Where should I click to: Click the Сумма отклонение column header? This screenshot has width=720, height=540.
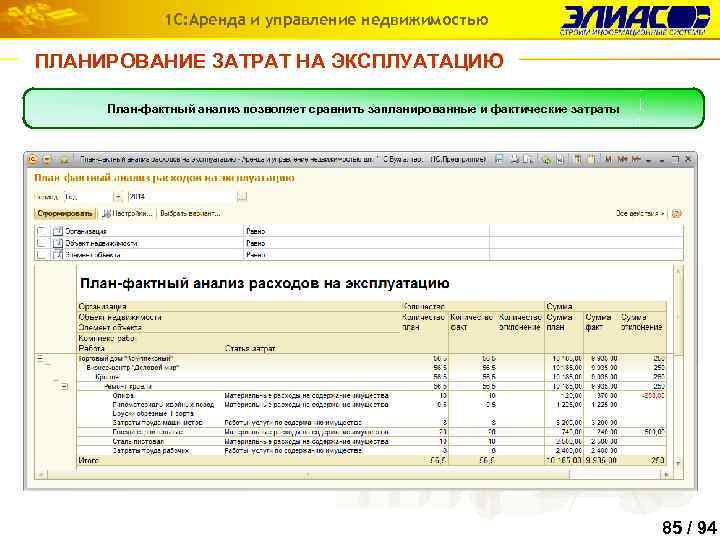click(x=641, y=322)
